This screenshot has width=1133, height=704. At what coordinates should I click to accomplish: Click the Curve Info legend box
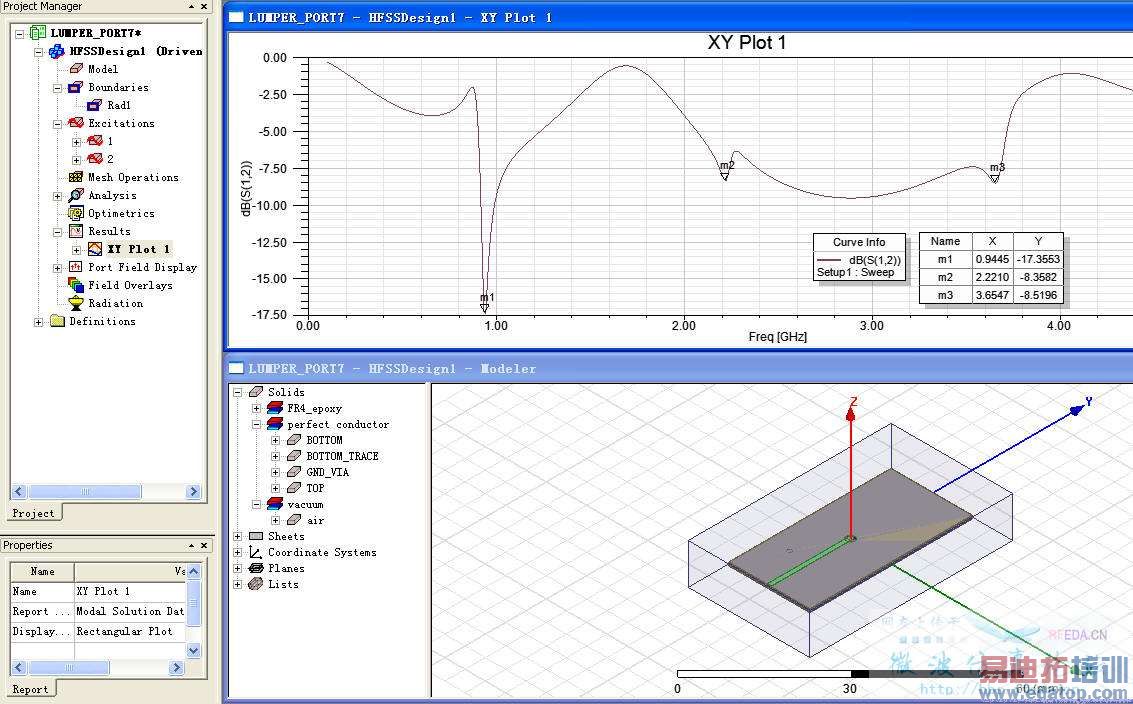859,258
